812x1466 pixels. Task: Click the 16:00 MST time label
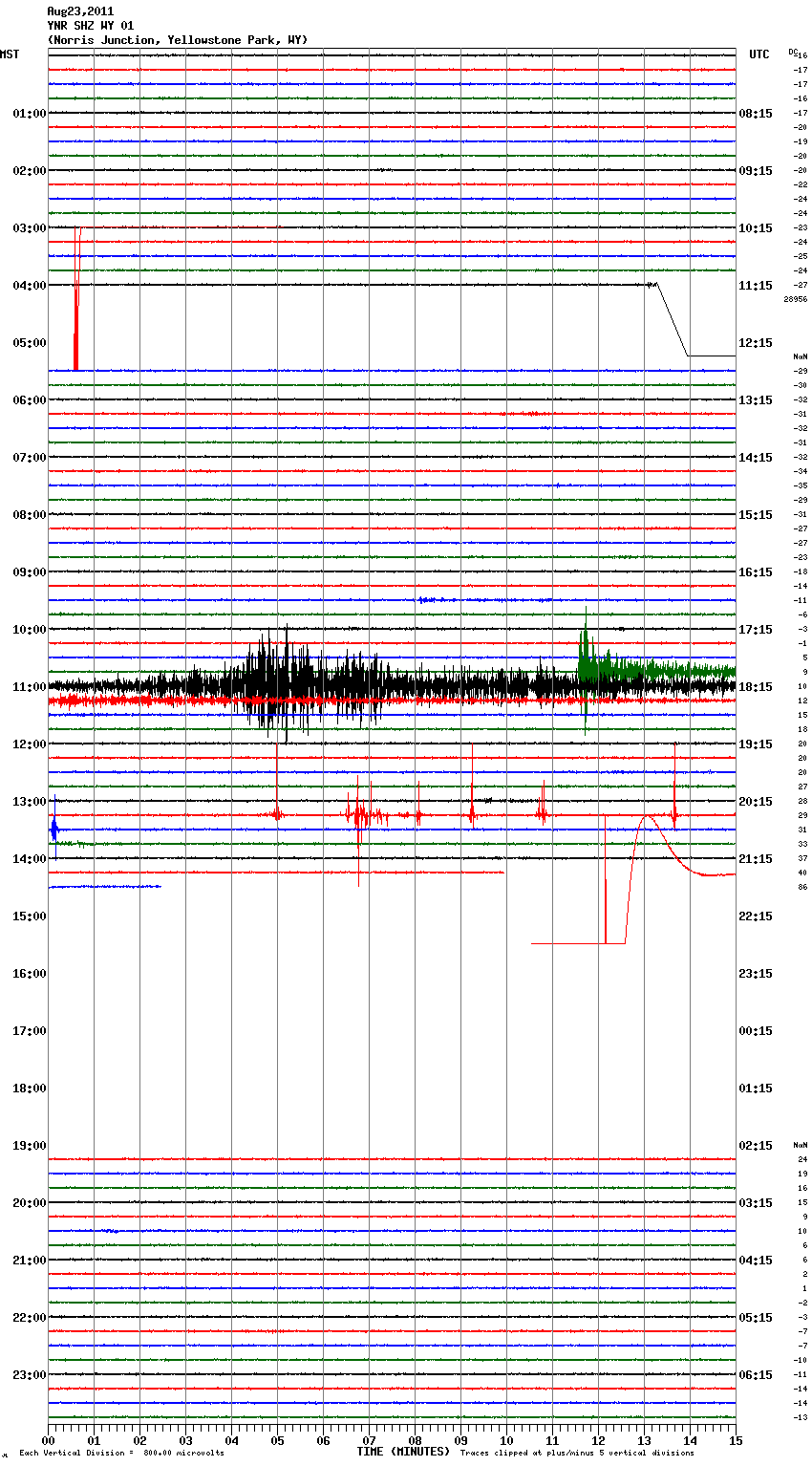click(x=30, y=974)
